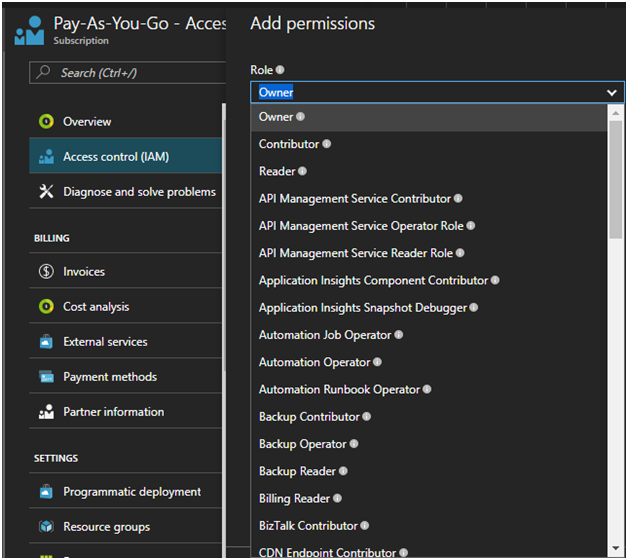Select Billing Reader role
This screenshot has height=560, width=628.
[429, 498]
